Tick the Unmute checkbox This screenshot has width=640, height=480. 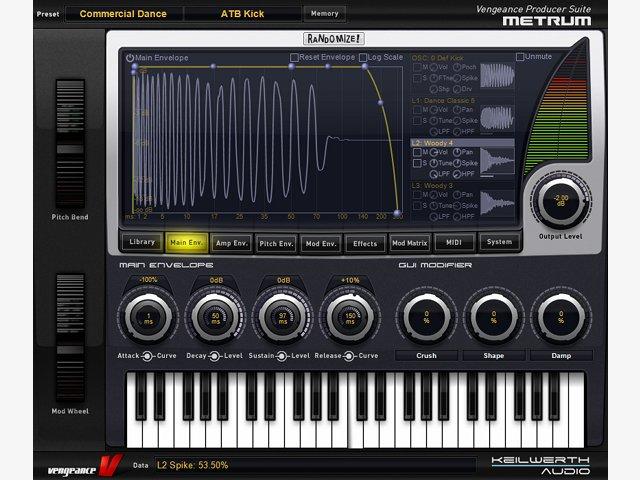point(520,57)
